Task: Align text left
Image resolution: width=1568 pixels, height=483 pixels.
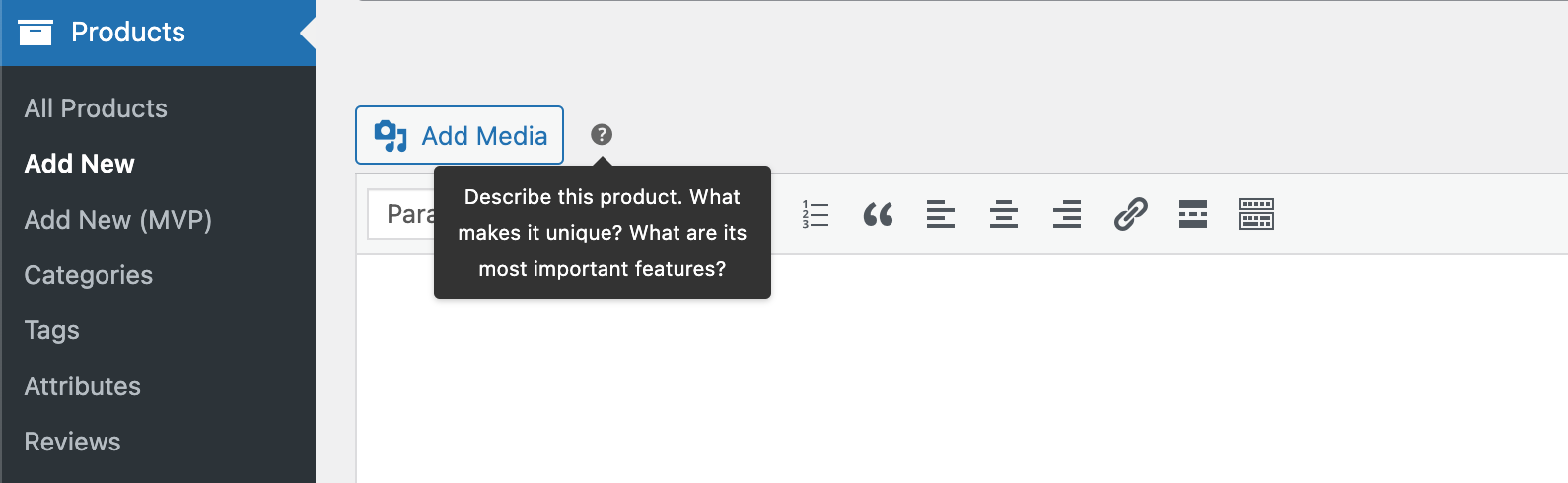Action: point(941,214)
